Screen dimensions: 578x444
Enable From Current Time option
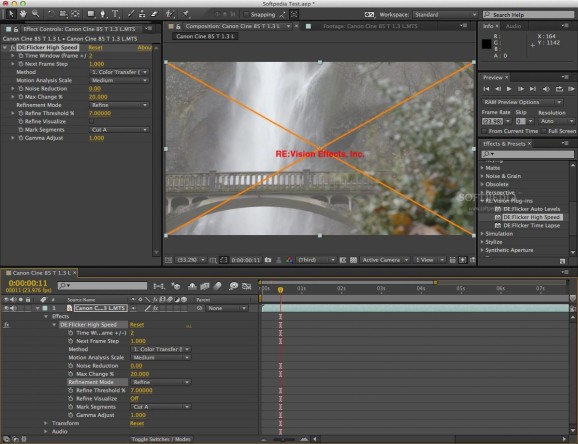point(484,131)
